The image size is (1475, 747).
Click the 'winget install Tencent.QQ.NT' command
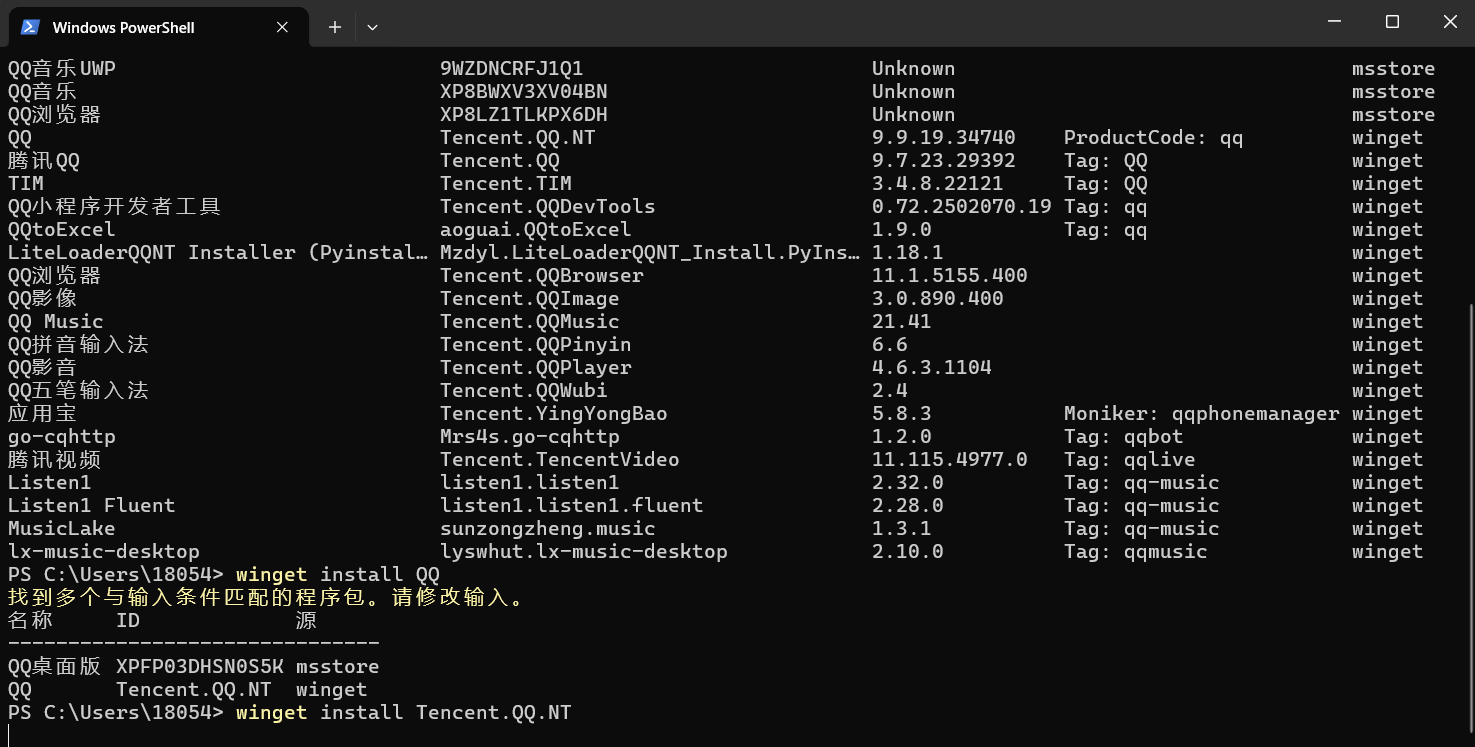[x=403, y=713]
